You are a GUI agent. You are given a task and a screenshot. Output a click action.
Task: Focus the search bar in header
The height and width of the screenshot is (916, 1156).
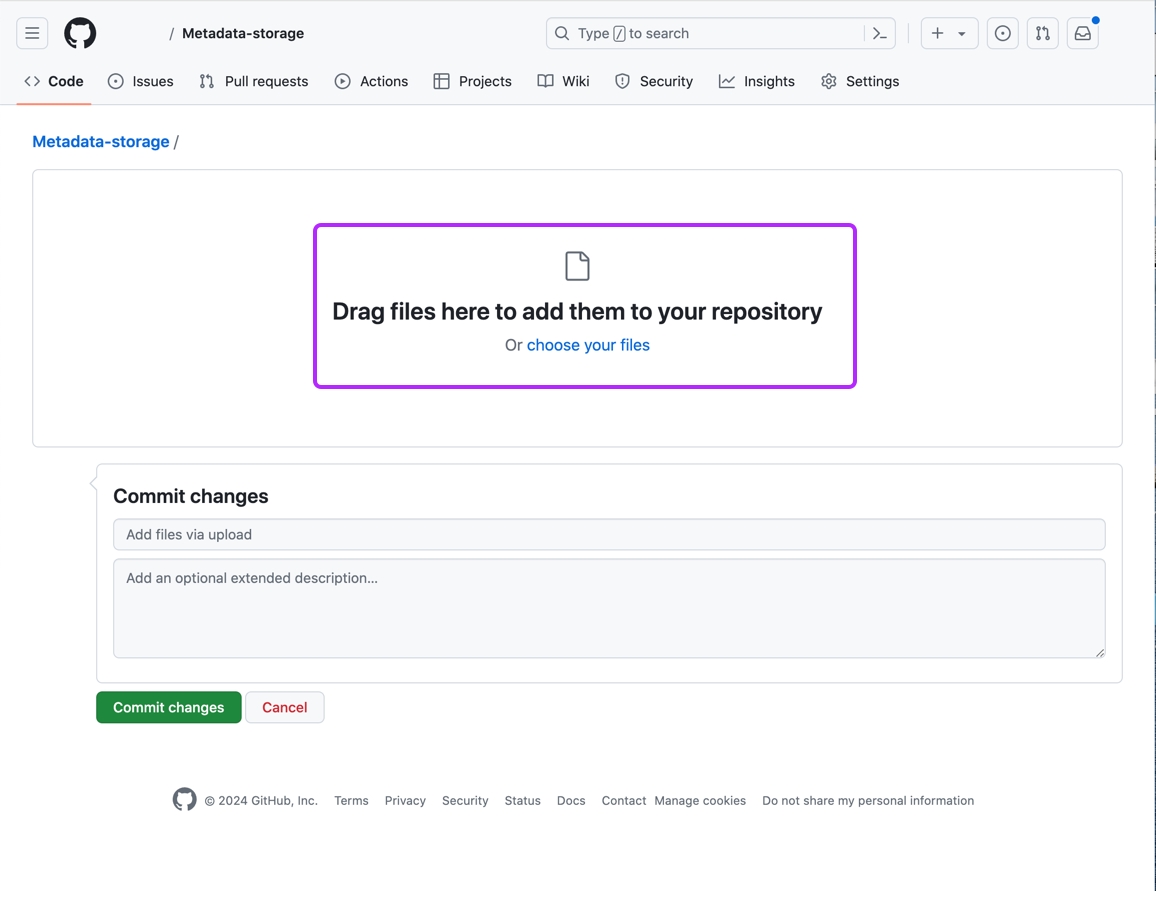[705, 33]
